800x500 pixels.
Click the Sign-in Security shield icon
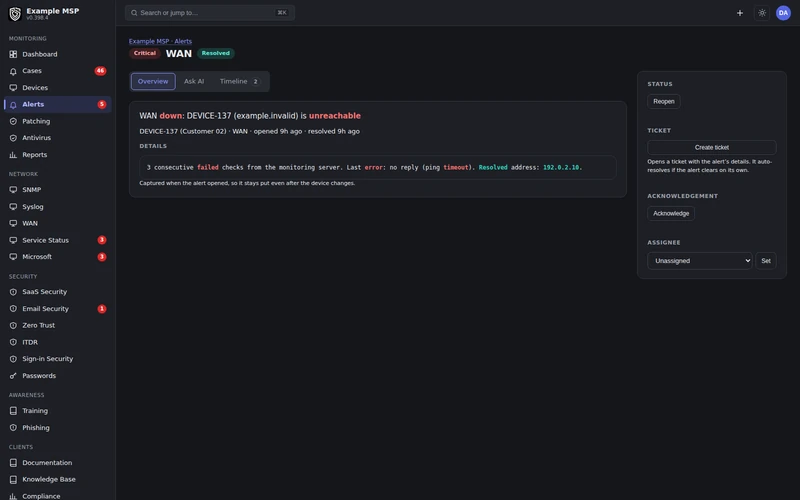tap(13, 359)
